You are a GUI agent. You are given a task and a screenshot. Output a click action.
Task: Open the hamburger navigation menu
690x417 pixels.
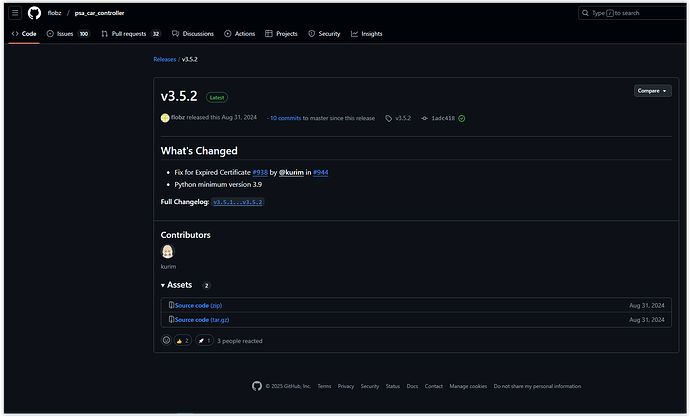[15, 13]
